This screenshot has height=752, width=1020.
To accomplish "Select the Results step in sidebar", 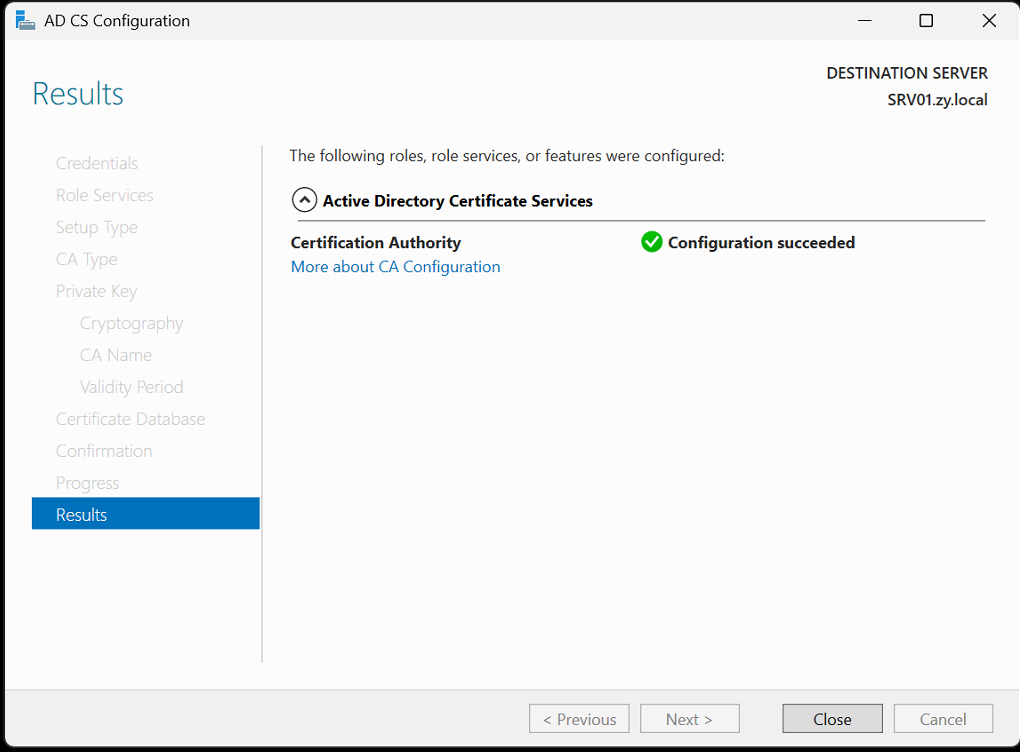I will point(146,514).
